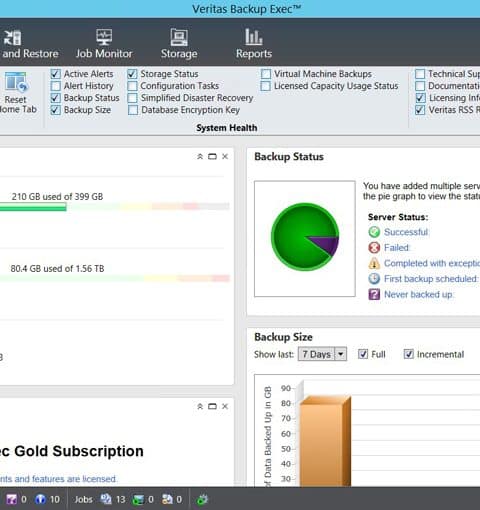Click the licensed features link text
Screen dimensions: 480x510
coord(58,479)
